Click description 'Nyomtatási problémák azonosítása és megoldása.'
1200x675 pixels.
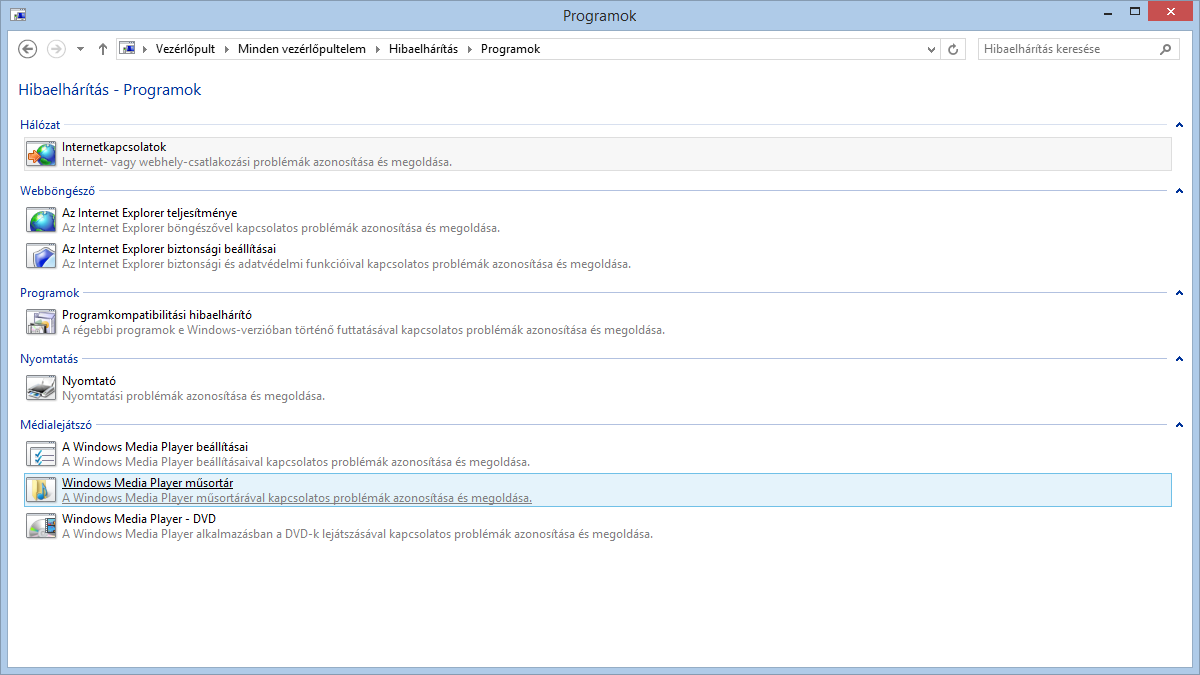click(x=193, y=396)
